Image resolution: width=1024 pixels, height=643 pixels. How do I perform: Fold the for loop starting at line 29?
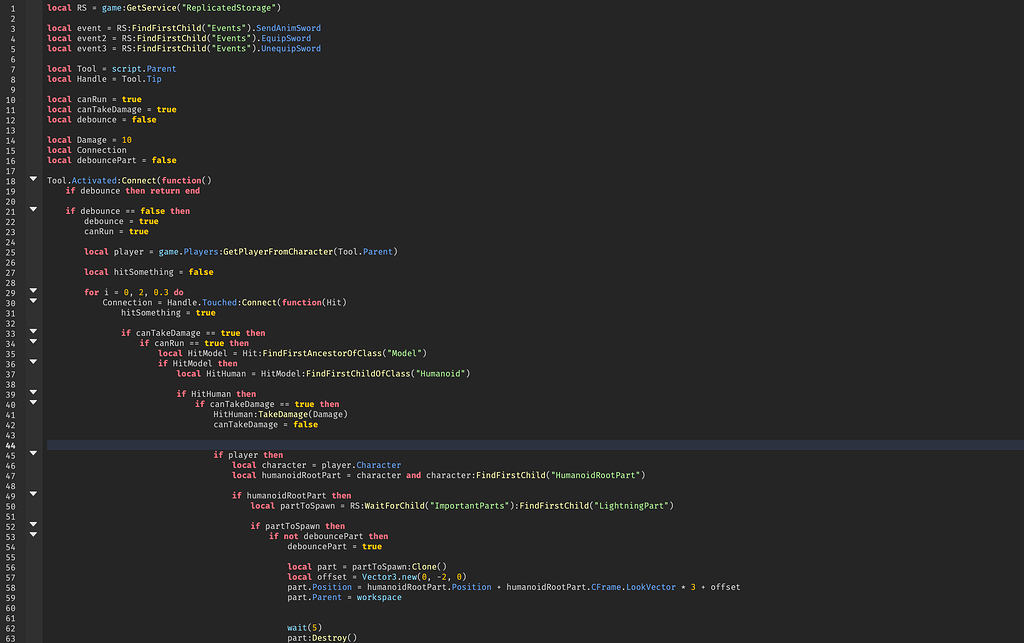(x=33, y=292)
